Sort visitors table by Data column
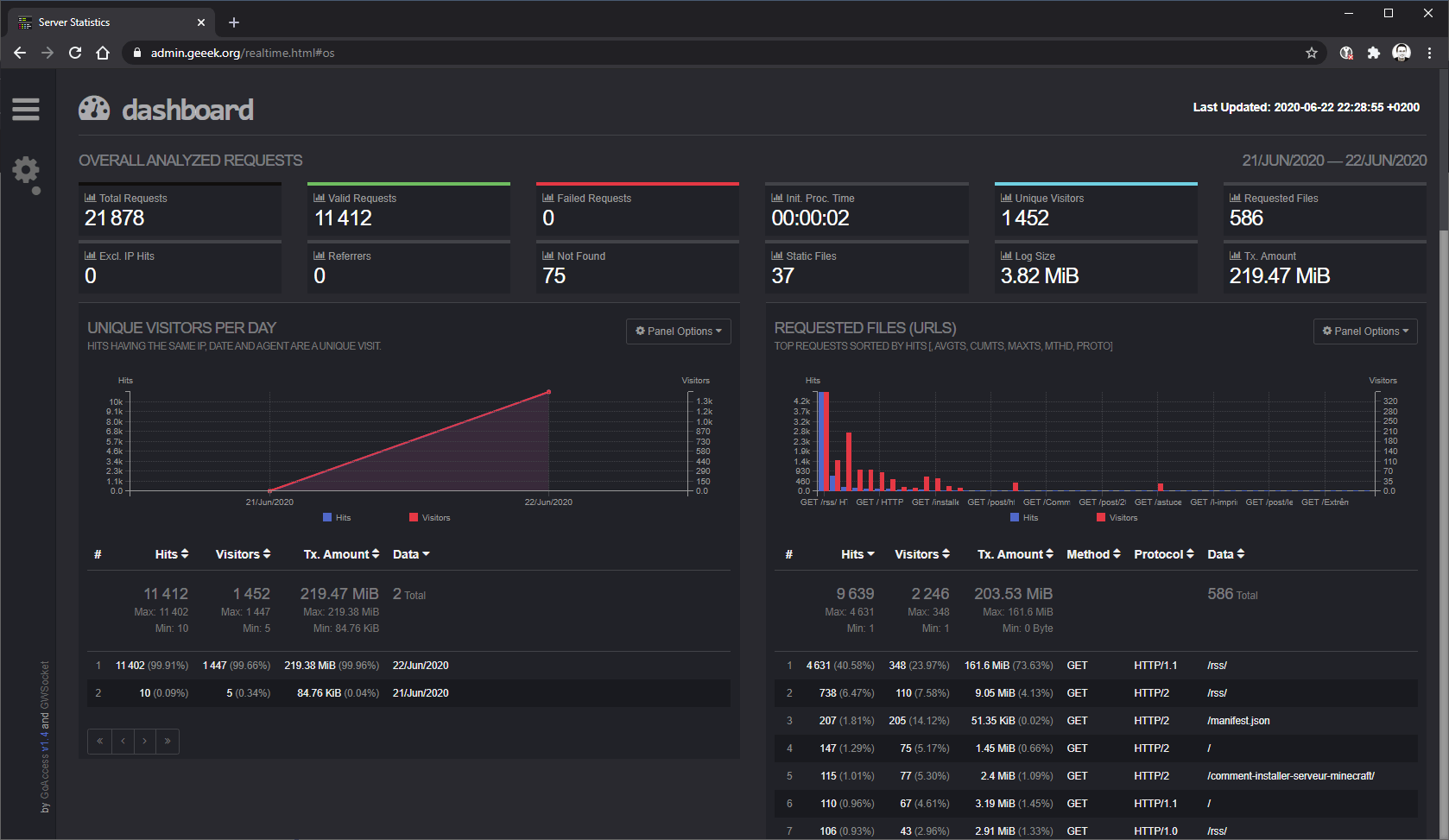The width and height of the screenshot is (1449, 840). pyautogui.click(x=411, y=554)
